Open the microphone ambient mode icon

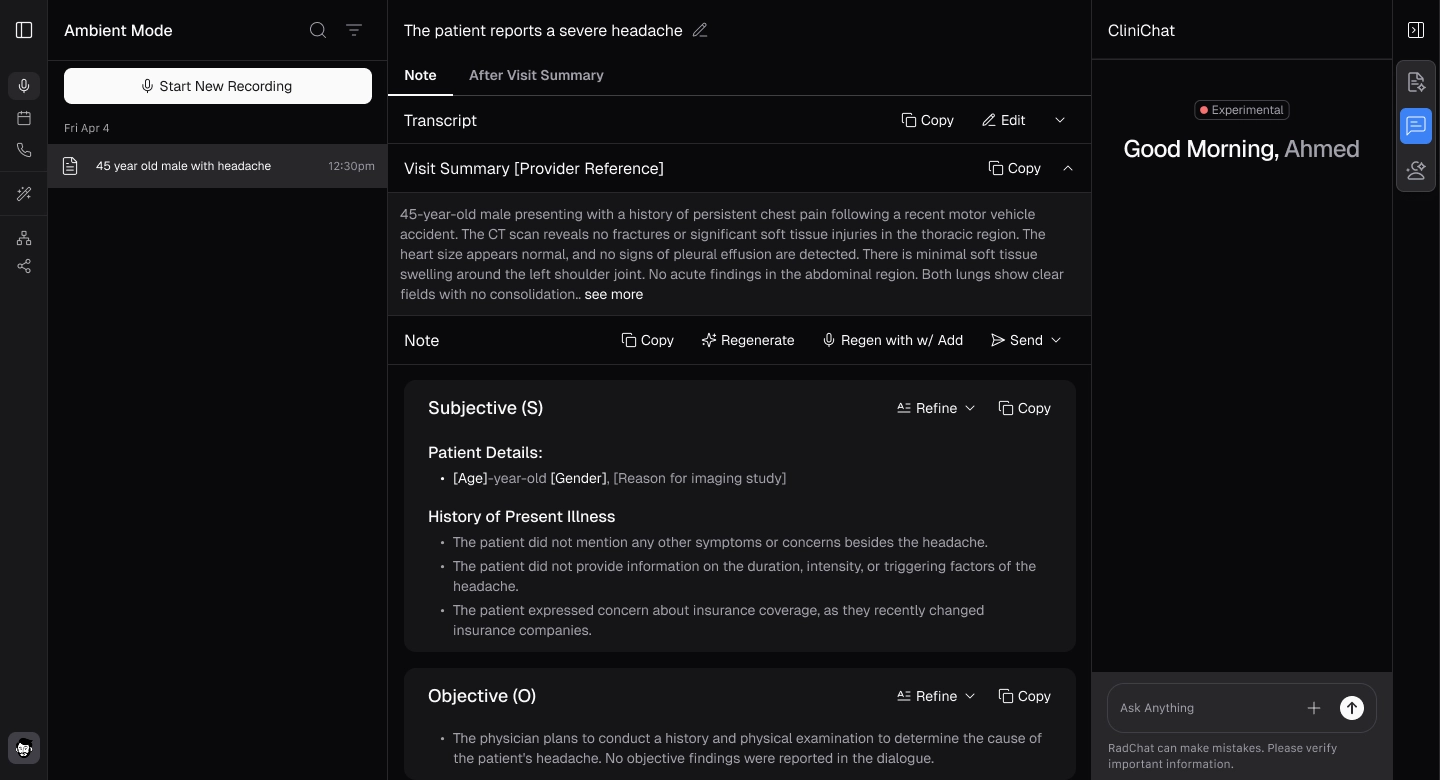[x=24, y=86]
